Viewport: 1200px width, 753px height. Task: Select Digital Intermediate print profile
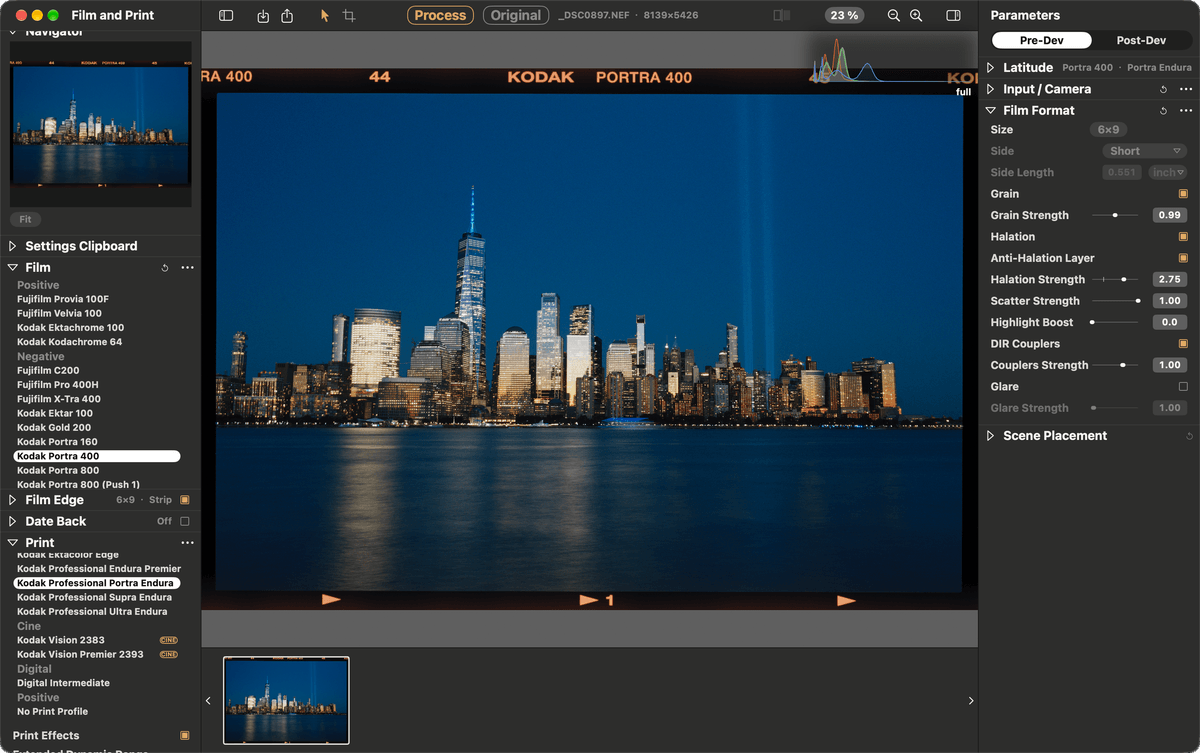64,683
